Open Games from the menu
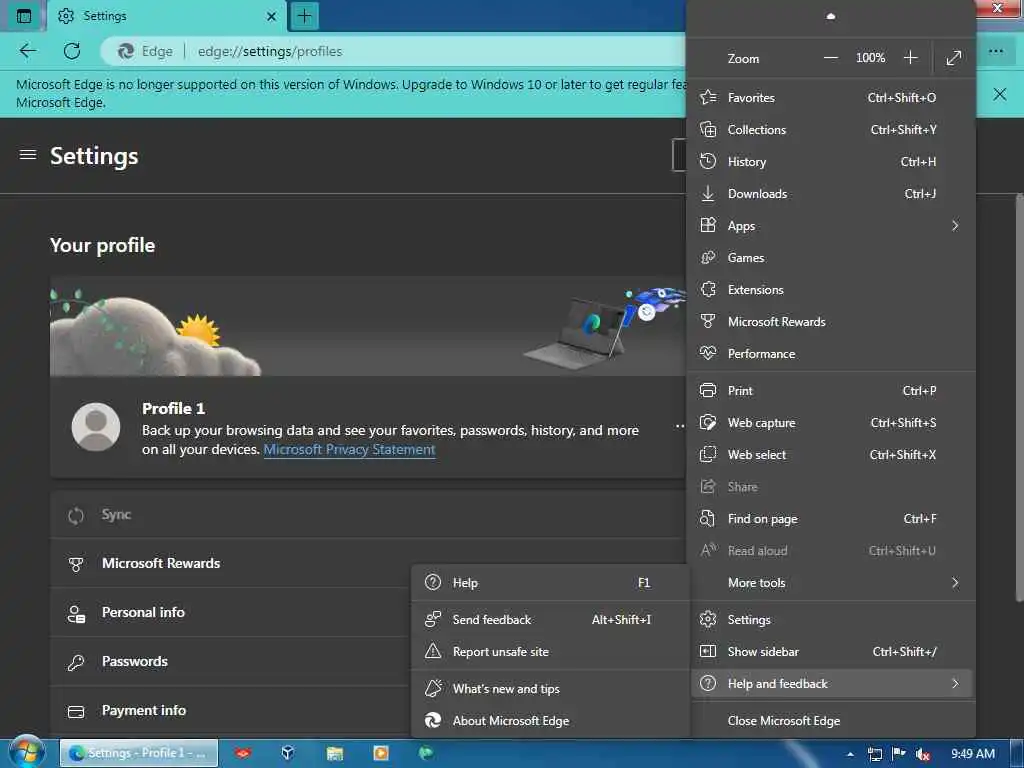The width and height of the screenshot is (1024, 768). pos(832,257)
